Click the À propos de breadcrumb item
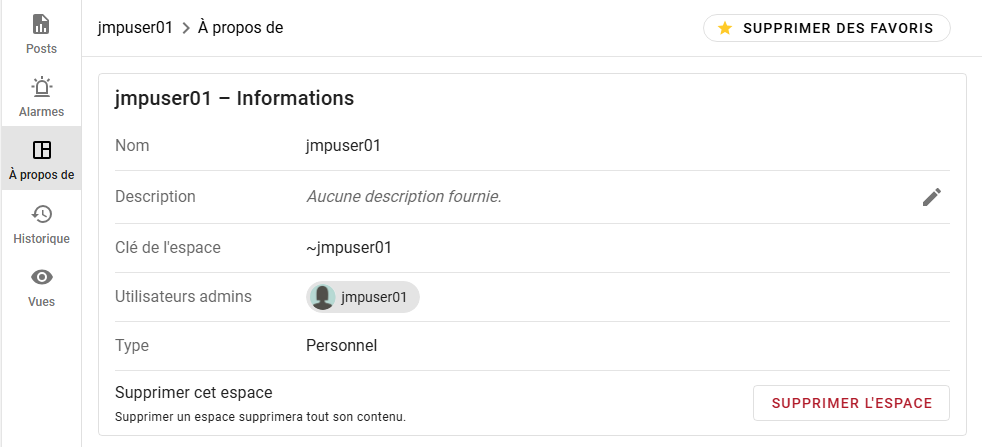Screen dimensions: 982x447 pos(240,28)
